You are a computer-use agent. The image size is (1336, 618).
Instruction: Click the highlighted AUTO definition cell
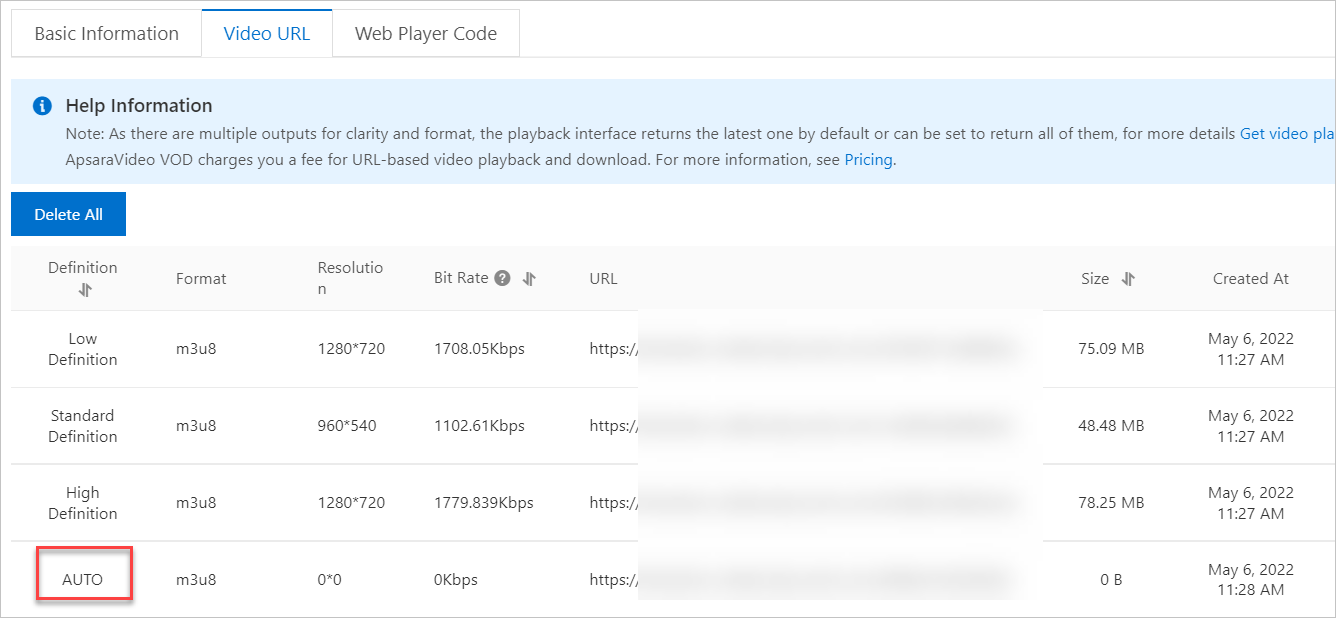point(83,578)
